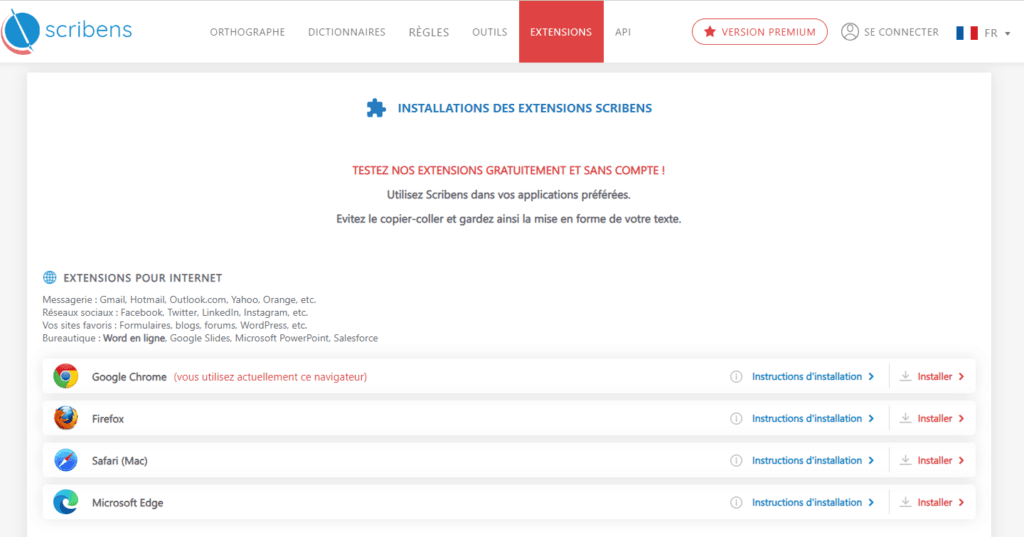Click the 'Safari (Mac)' browser name

120,461
